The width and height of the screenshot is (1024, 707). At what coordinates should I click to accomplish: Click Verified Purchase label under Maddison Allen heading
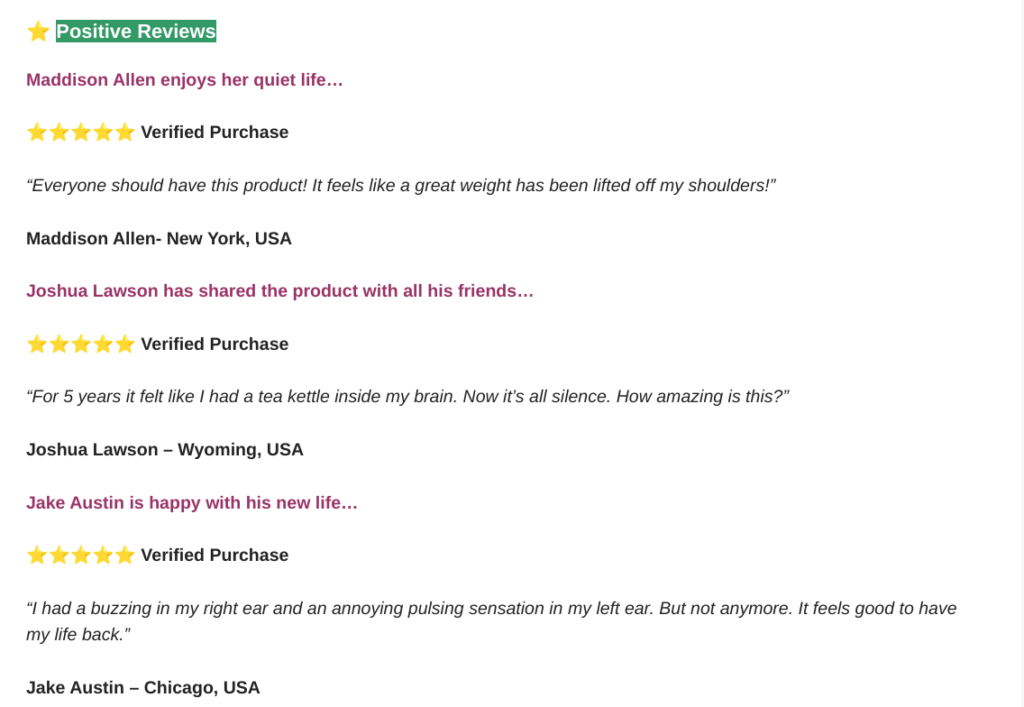tap(215, 133)
